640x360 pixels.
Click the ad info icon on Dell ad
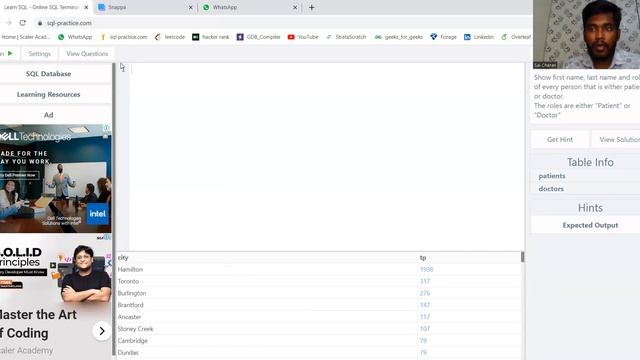[x=107, y=128]
